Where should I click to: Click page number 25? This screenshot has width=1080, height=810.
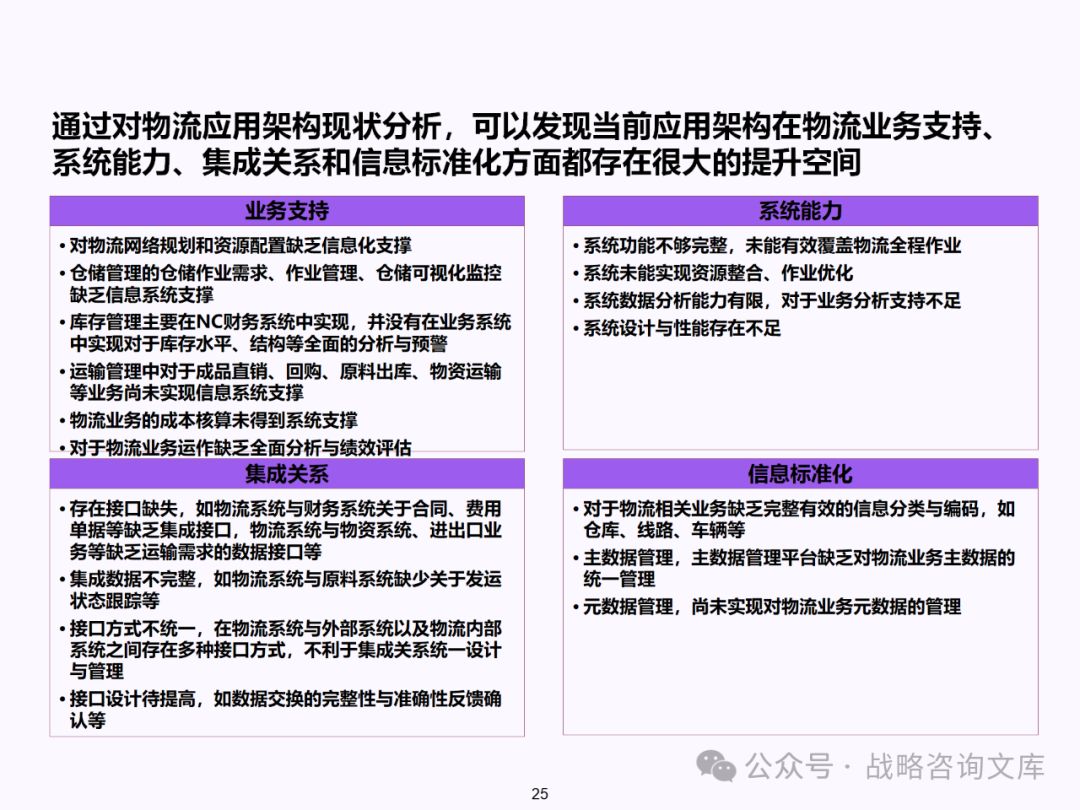540,793
